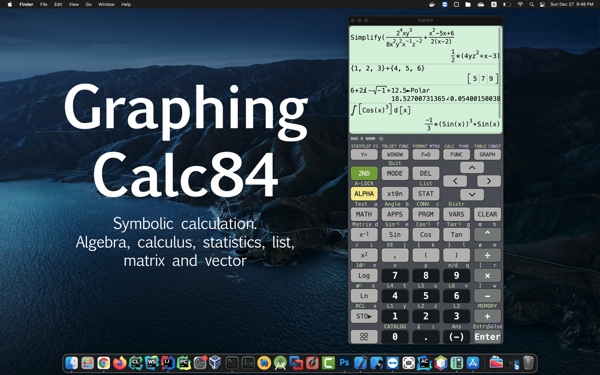The width and height of the screenshot is (600, 375).
Task: Click the date and time in the menu bar
Action: tap(572, 4)
